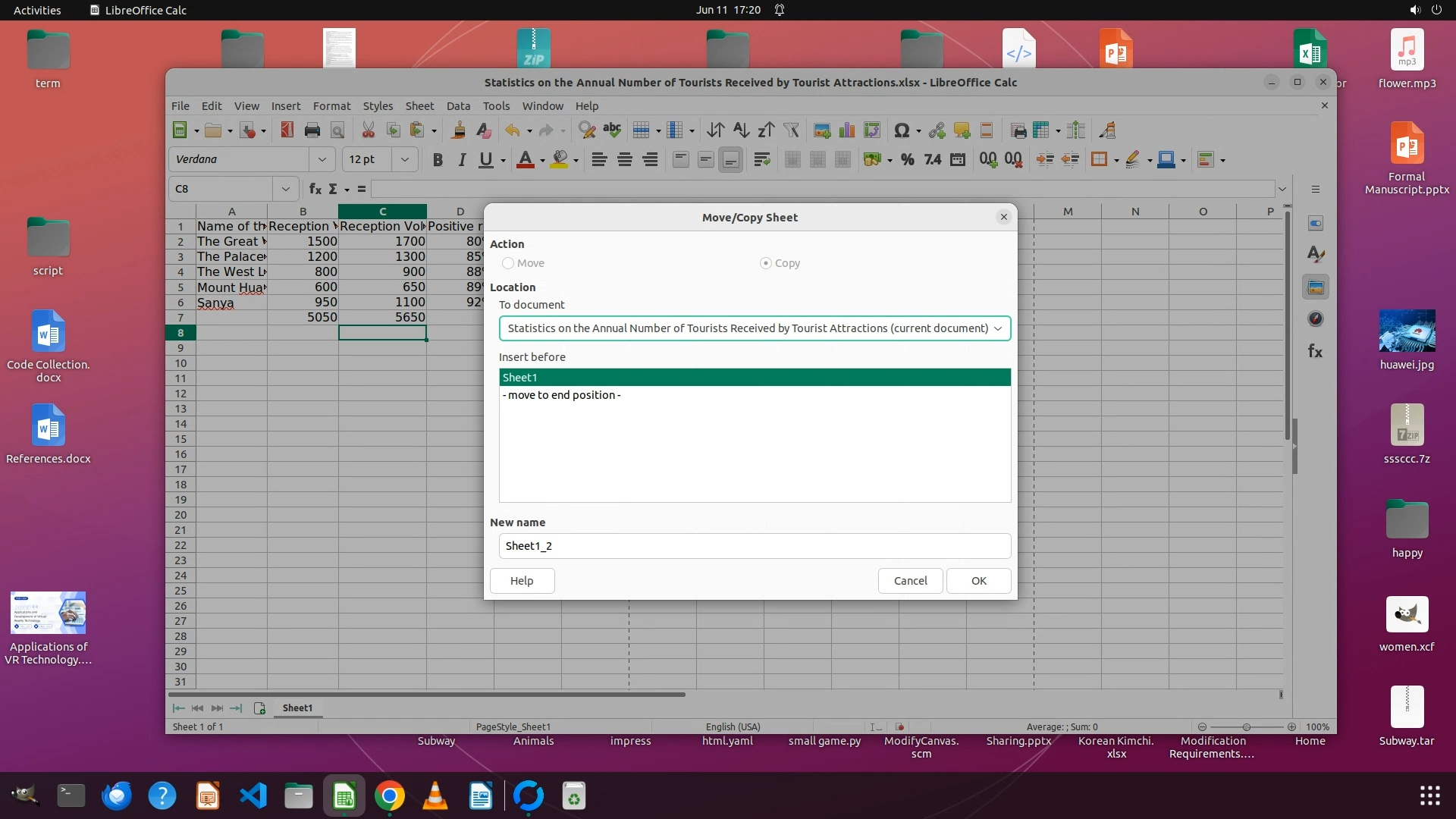This screenshot has width=1456, height=819.
Task: Click the Bold formatting icon
Action: pyautogui.click(x=438, y=160)
